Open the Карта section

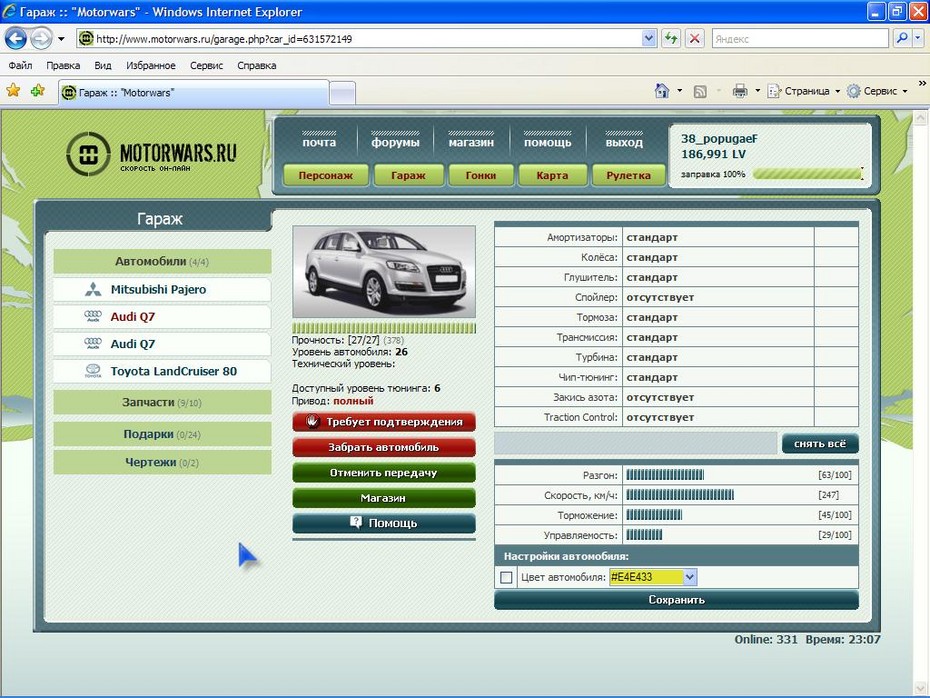[552, 176]
